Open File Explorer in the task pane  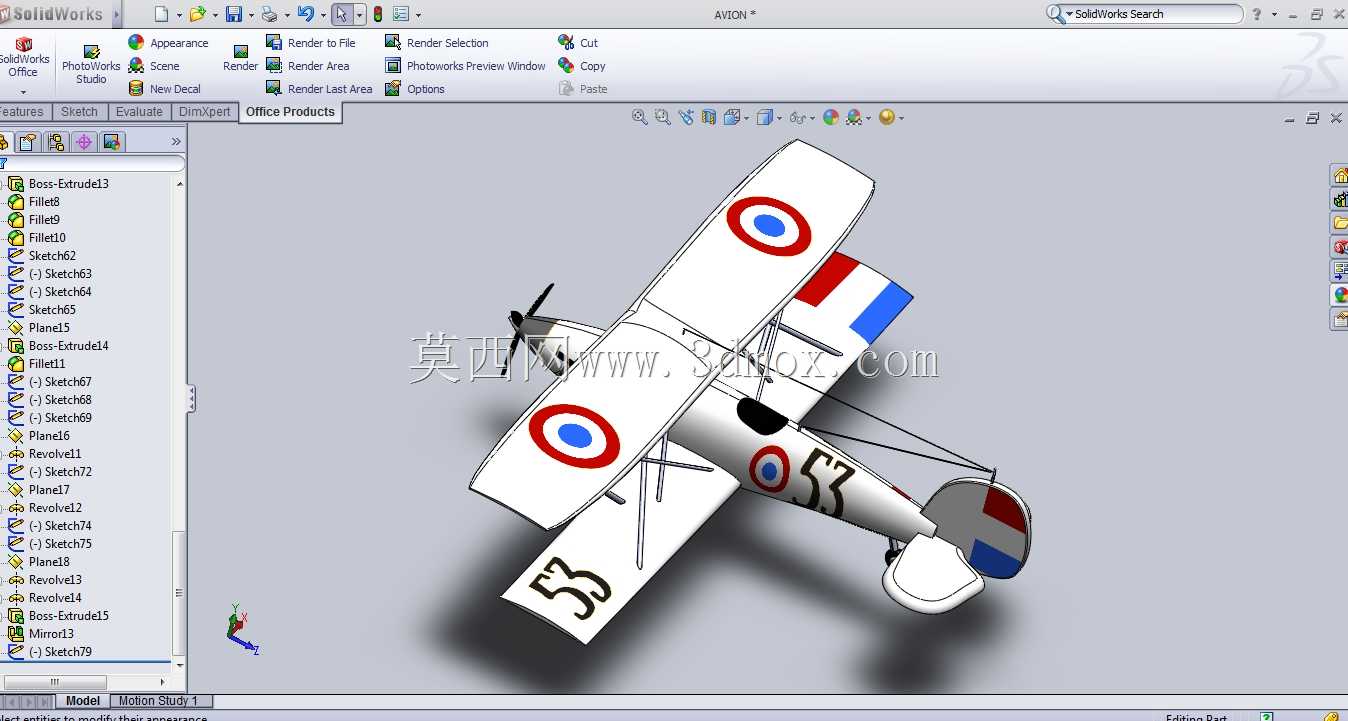click(x=1340, y=223)
